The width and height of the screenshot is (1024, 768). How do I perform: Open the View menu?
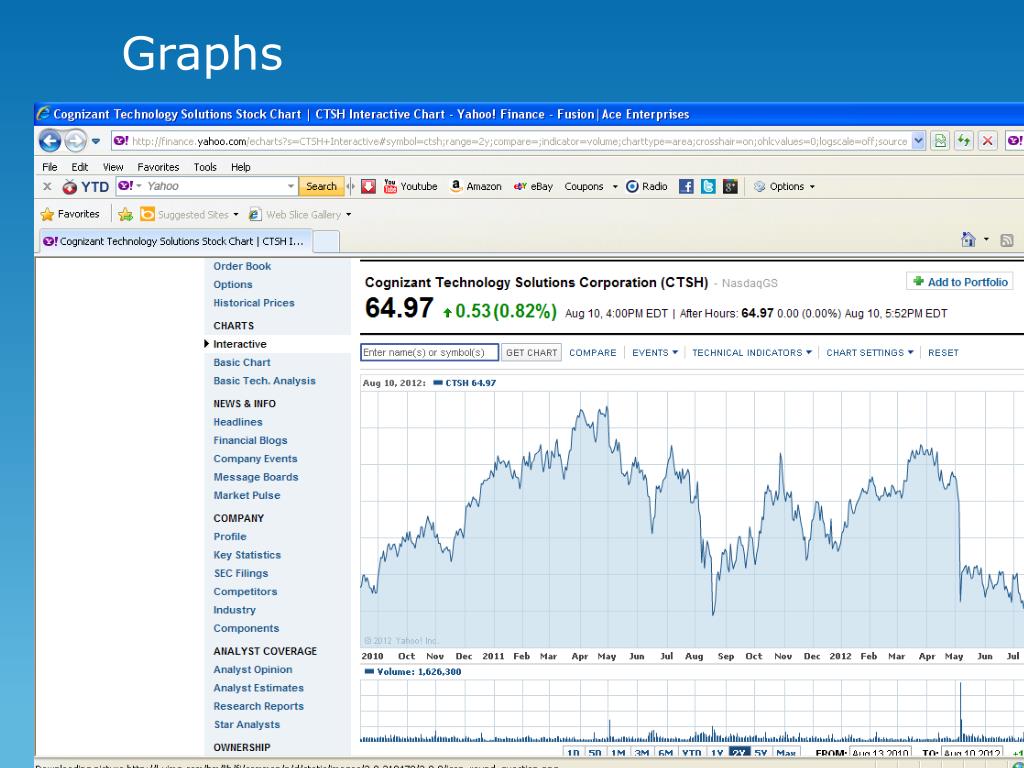pyautogui.click(x=113, y=167)
